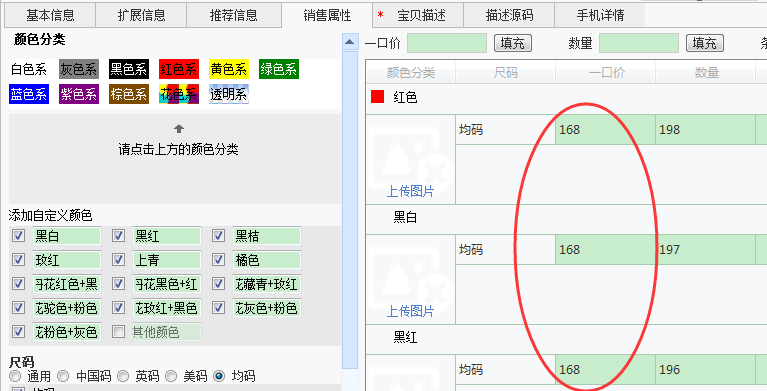Upload image for the 红色 row

point(410,191)
